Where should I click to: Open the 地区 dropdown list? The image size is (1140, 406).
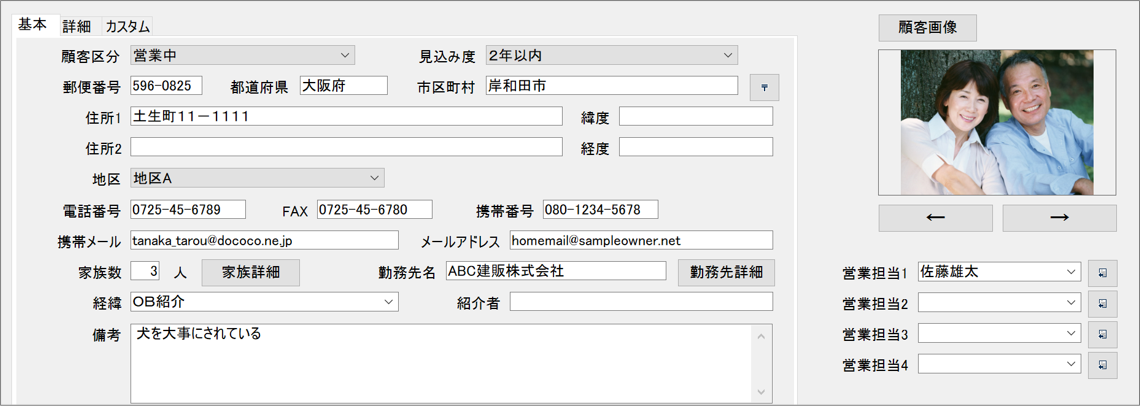375,178
